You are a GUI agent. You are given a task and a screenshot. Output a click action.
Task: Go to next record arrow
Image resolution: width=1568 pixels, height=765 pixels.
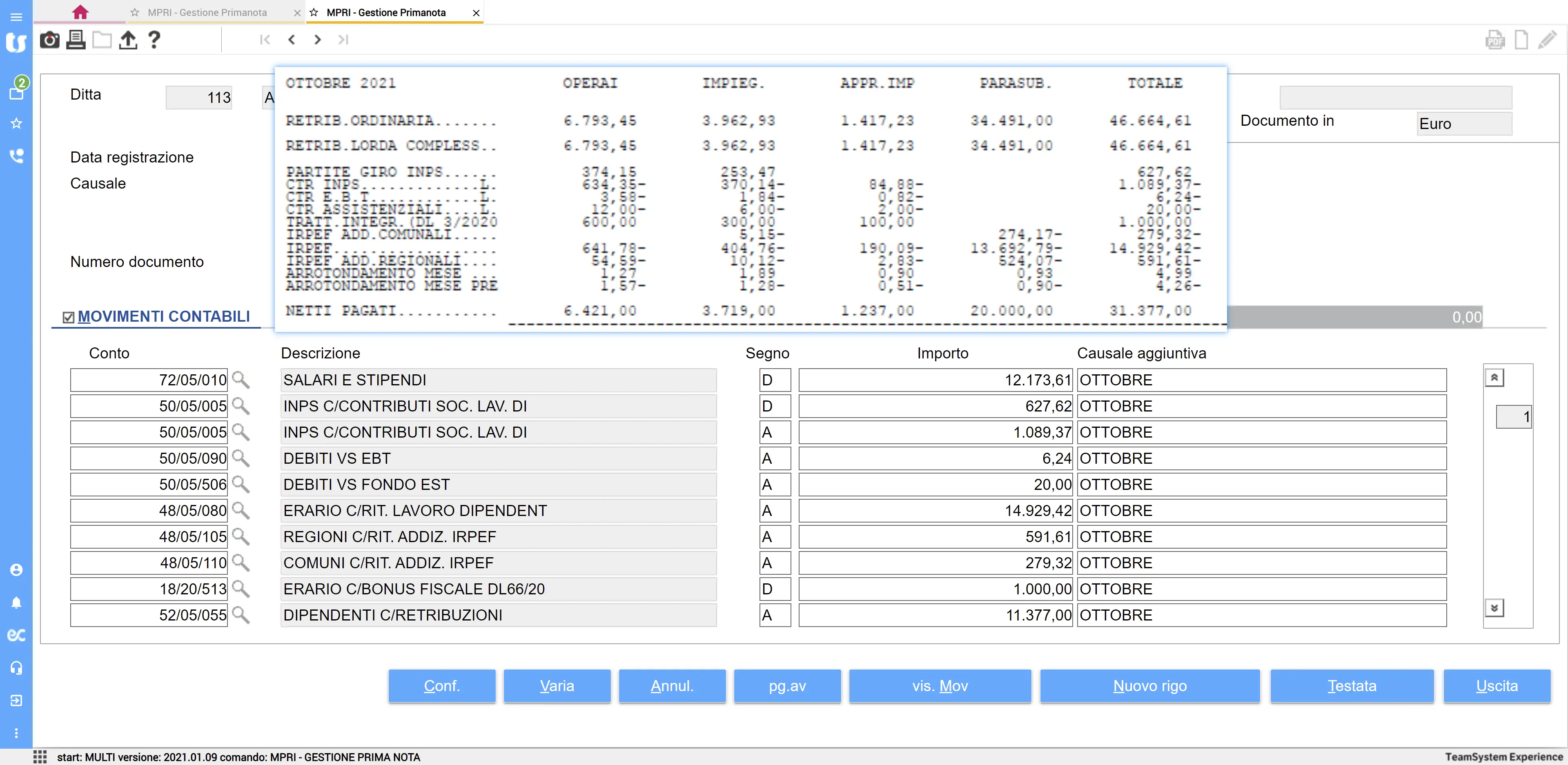(317, 40)
